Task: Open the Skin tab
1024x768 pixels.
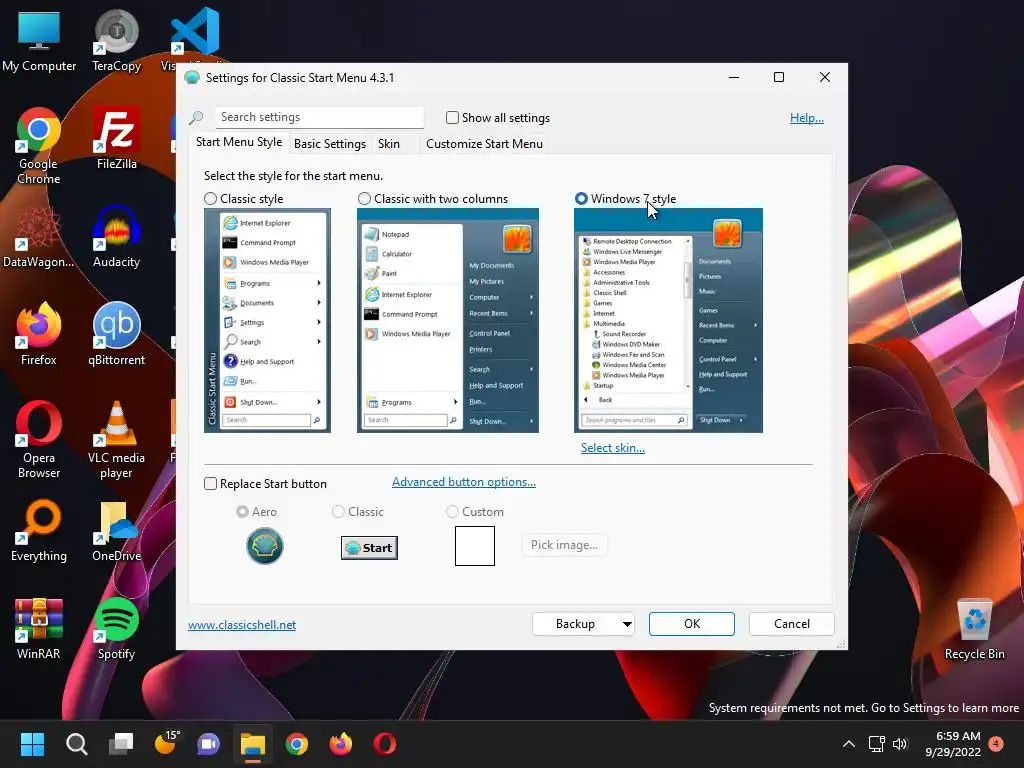Action: point(389,144)
